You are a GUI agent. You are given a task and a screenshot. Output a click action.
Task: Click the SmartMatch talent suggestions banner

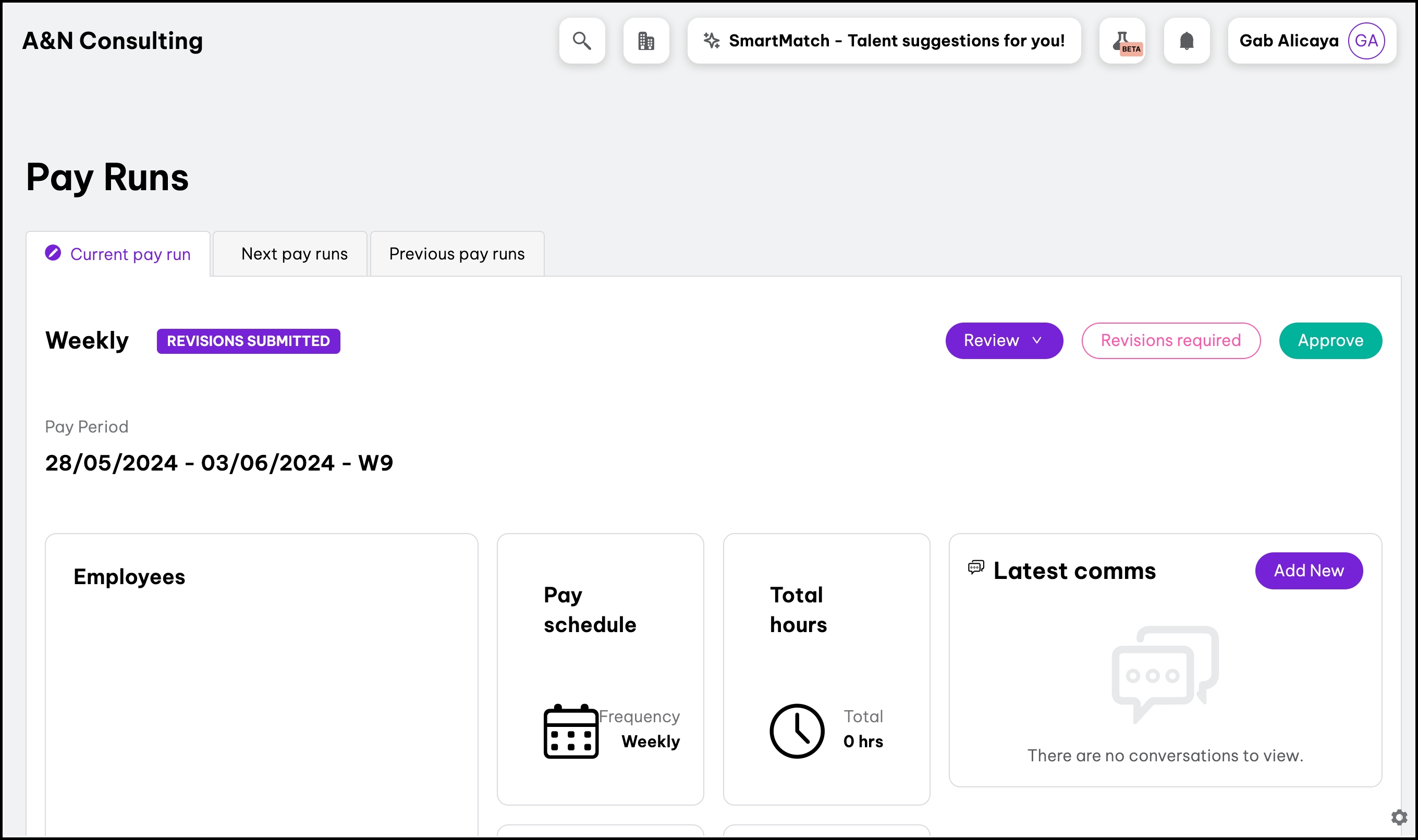(x=896, y=41)
